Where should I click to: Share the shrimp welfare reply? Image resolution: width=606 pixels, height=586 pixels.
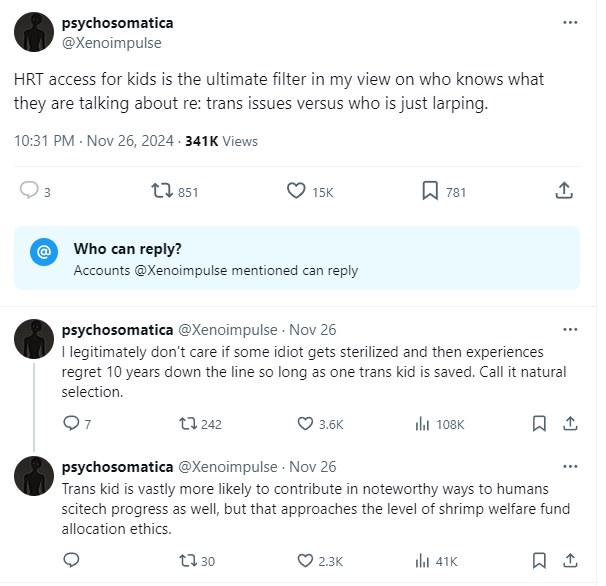569,561
